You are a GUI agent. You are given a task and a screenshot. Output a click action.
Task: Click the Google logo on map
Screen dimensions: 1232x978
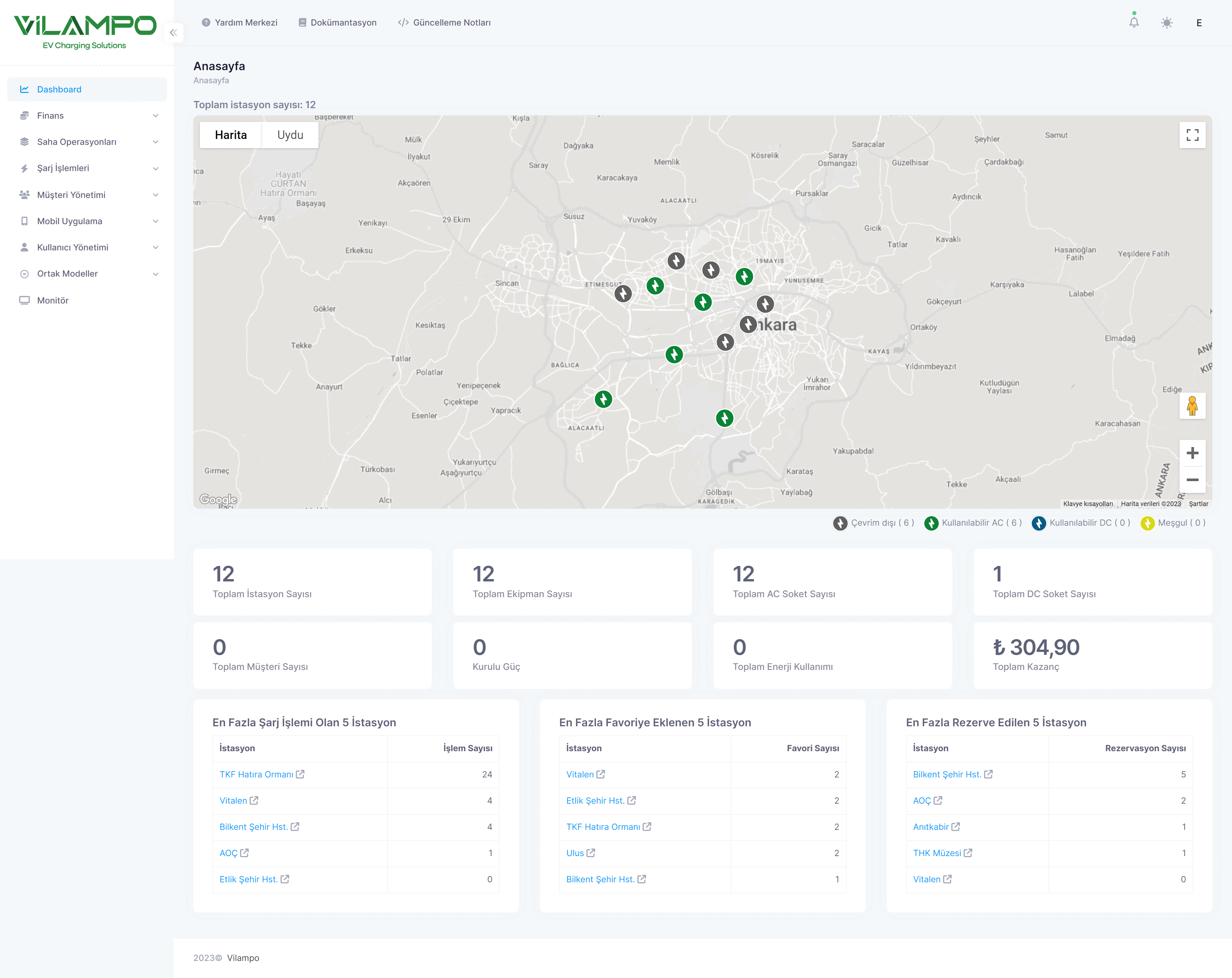[x=218, y=499]
